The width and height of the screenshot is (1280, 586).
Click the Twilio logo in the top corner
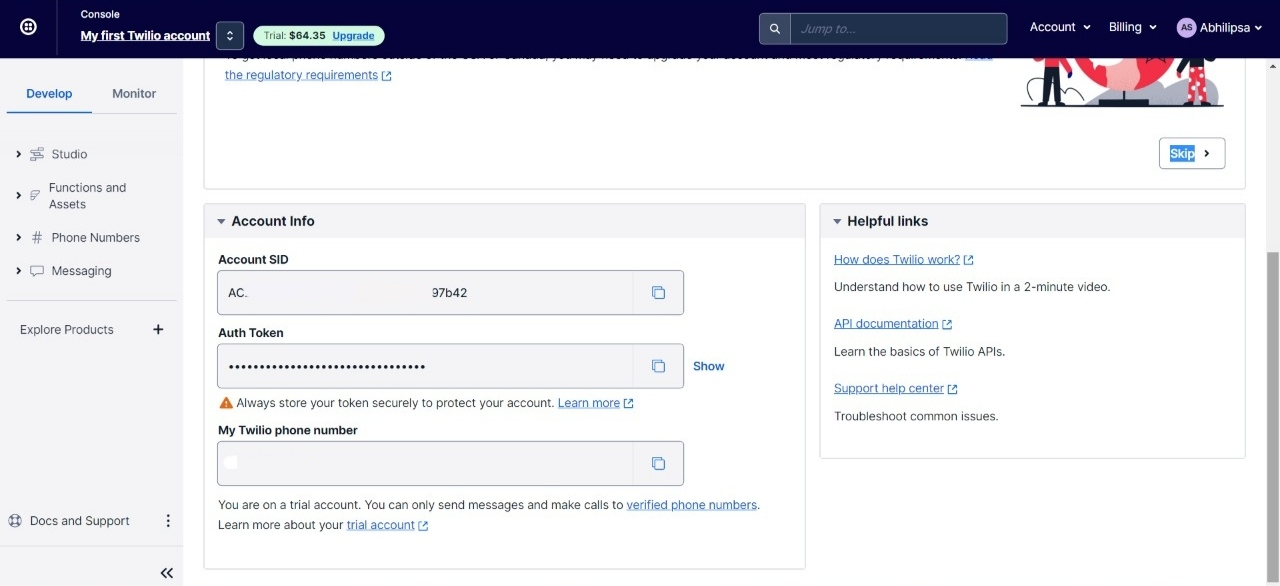click(26, 27)
